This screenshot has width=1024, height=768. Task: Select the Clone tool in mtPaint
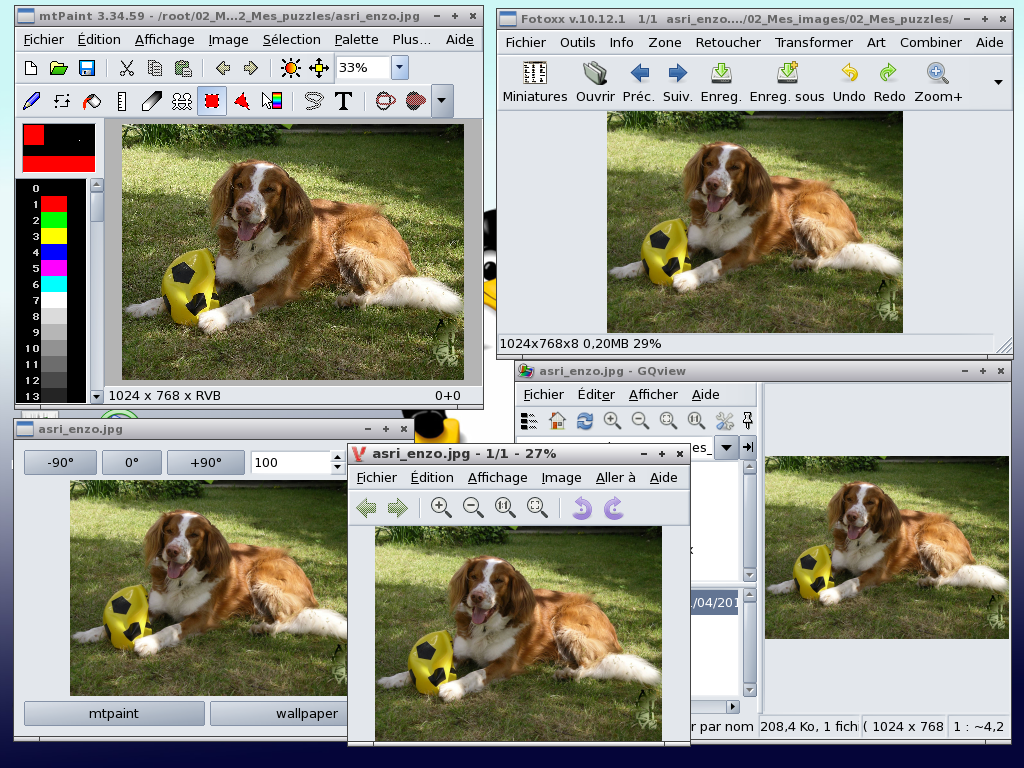[182, 101]
